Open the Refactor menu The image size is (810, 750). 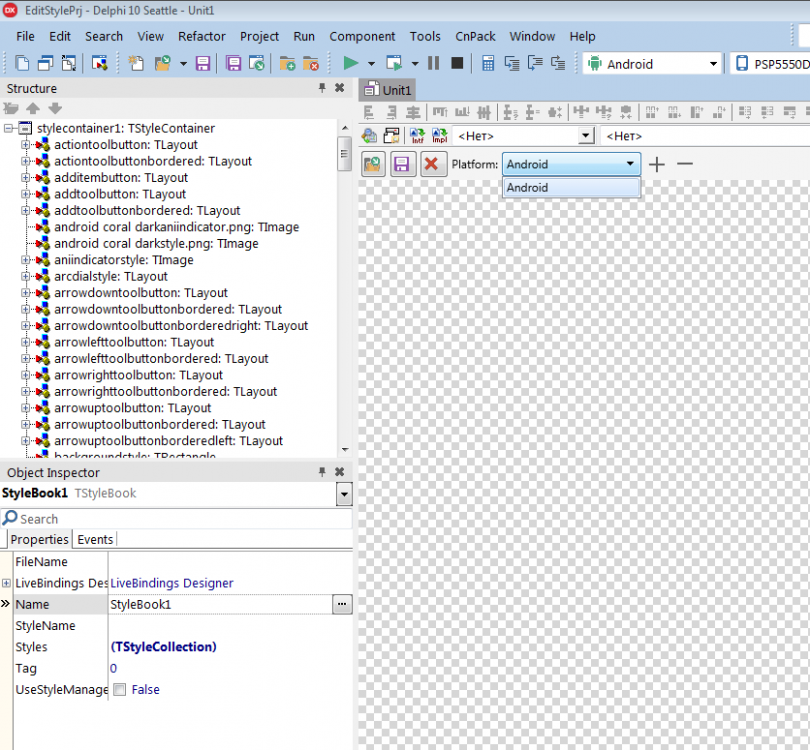[x=201, y=36]
